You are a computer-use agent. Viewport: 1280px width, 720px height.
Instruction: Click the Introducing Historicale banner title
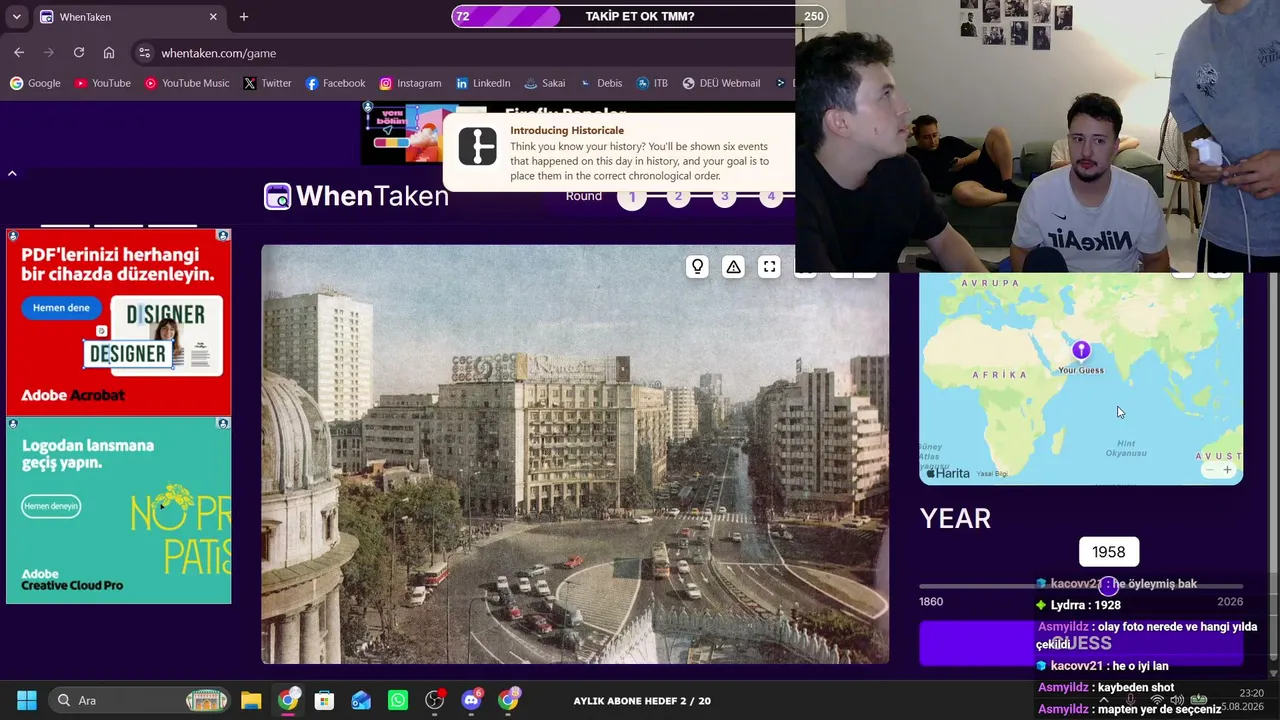point(567,130)
